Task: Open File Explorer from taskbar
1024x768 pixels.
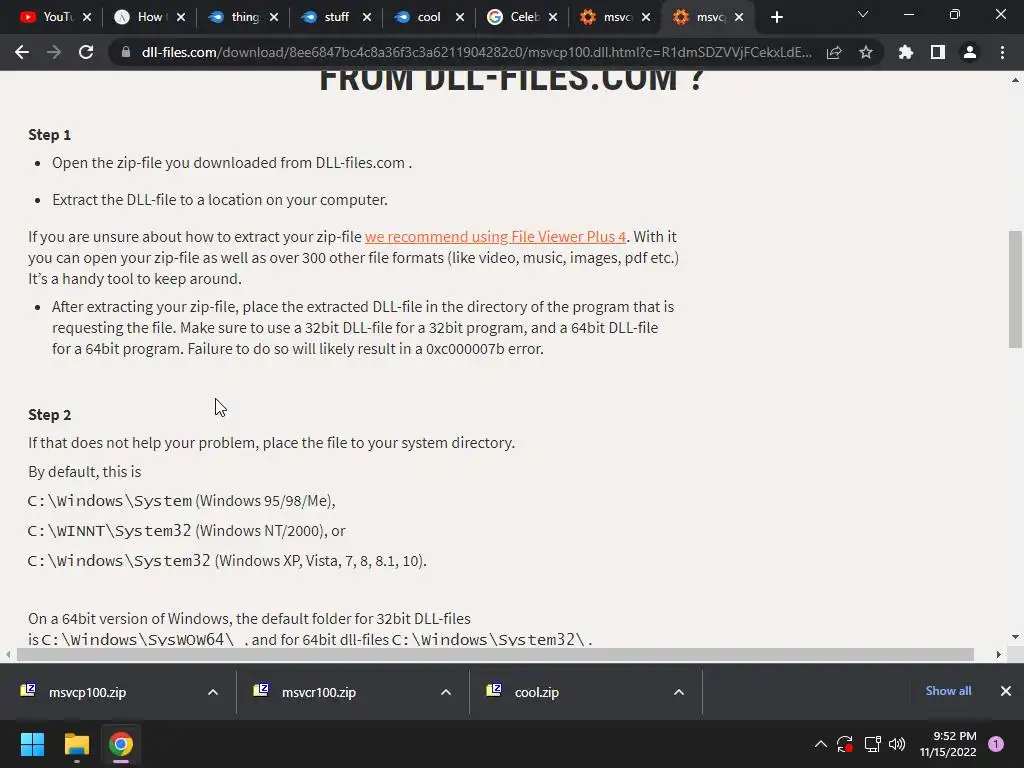Action: tap(76, 744)
